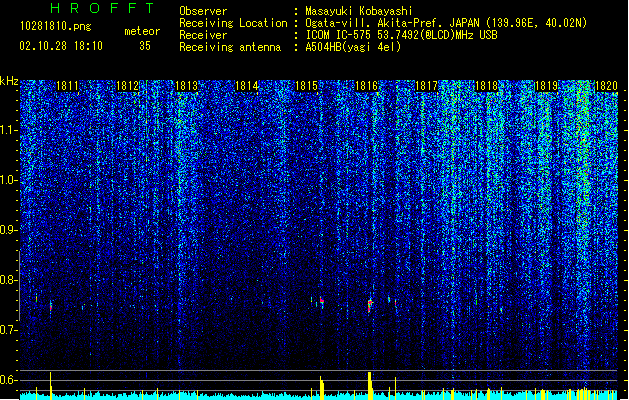Click the 0.7 frequency axis label

[8, 330]
